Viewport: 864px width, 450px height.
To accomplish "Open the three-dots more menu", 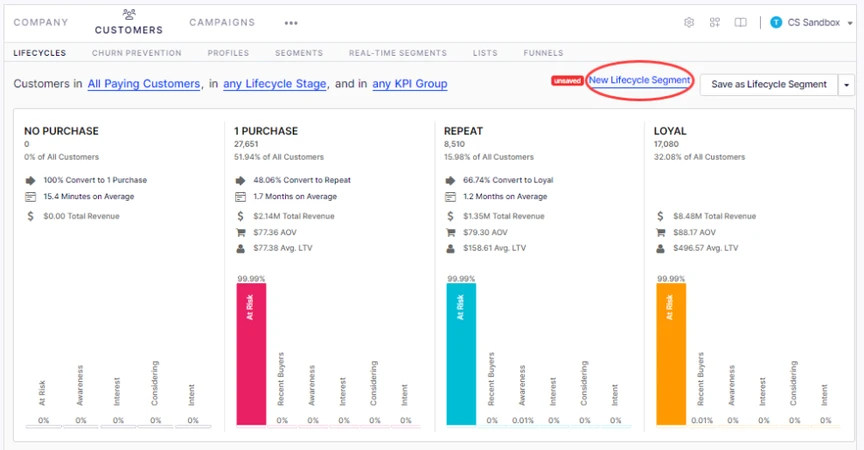I will pos(291,23).
